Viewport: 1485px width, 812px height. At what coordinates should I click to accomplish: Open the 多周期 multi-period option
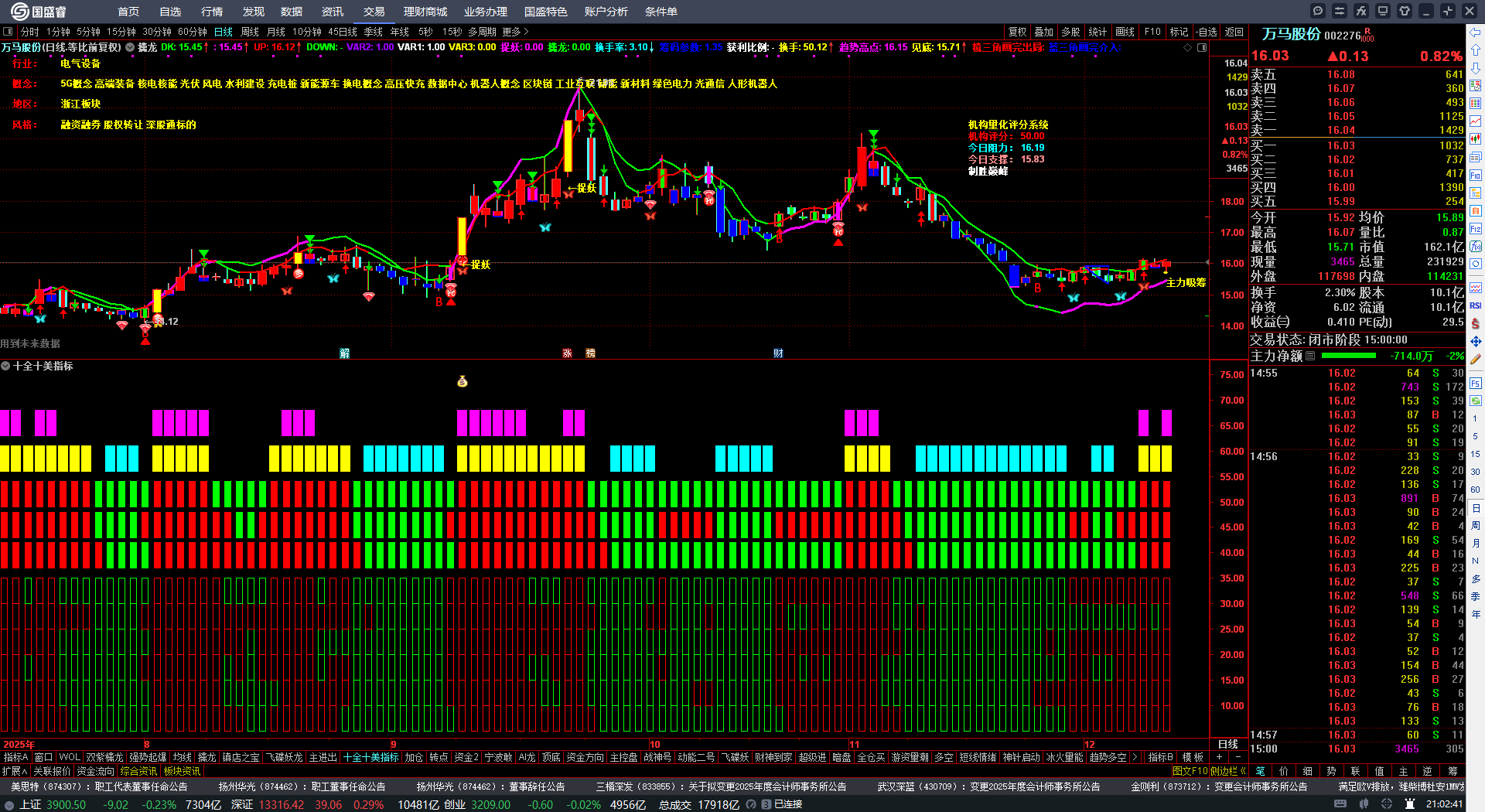tap(482, 32)
